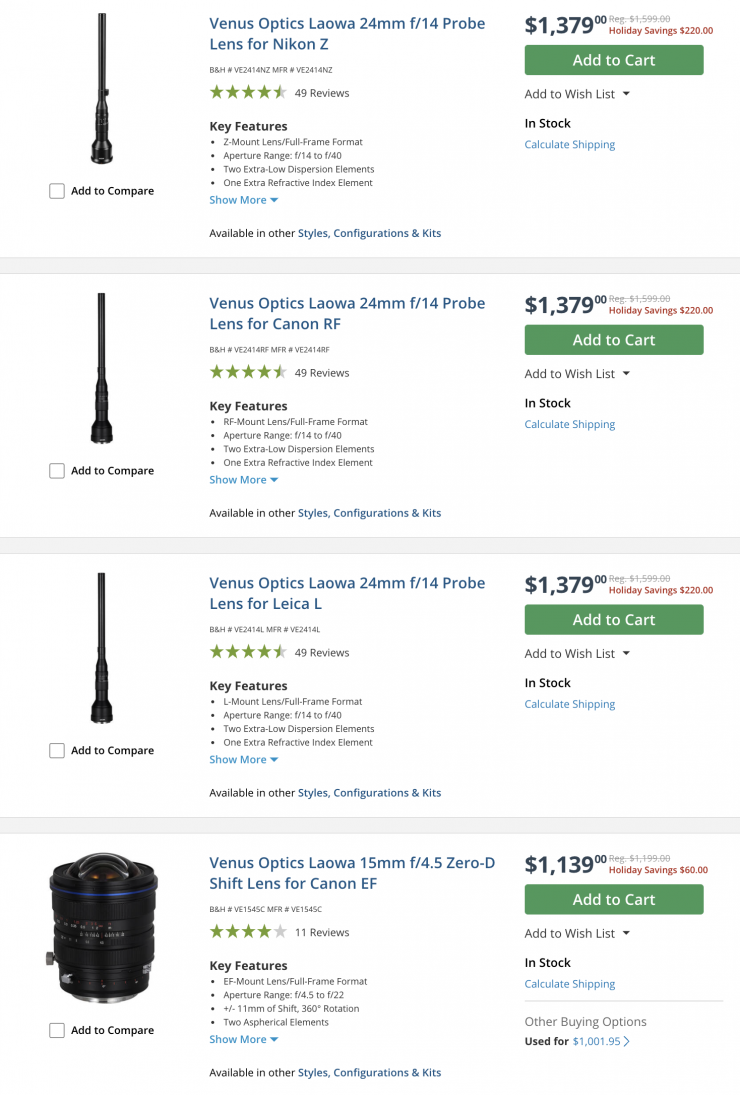Check Add to Compare for Leica L lens

(57, 751)
